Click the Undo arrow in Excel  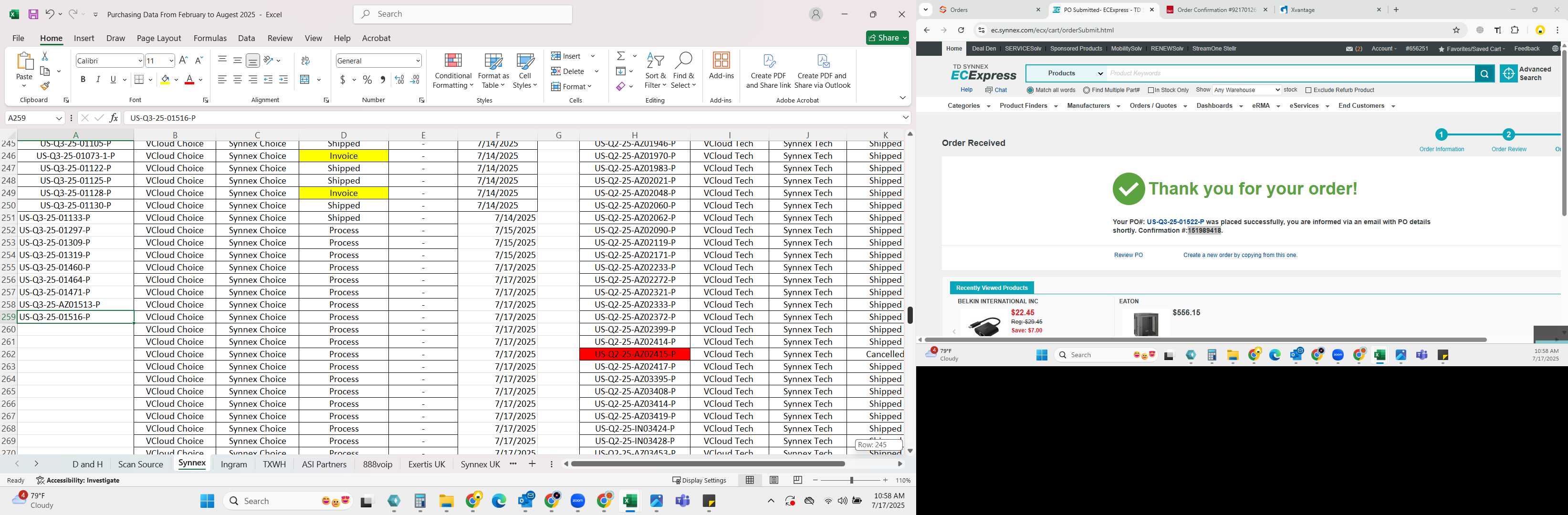(49, 14)
